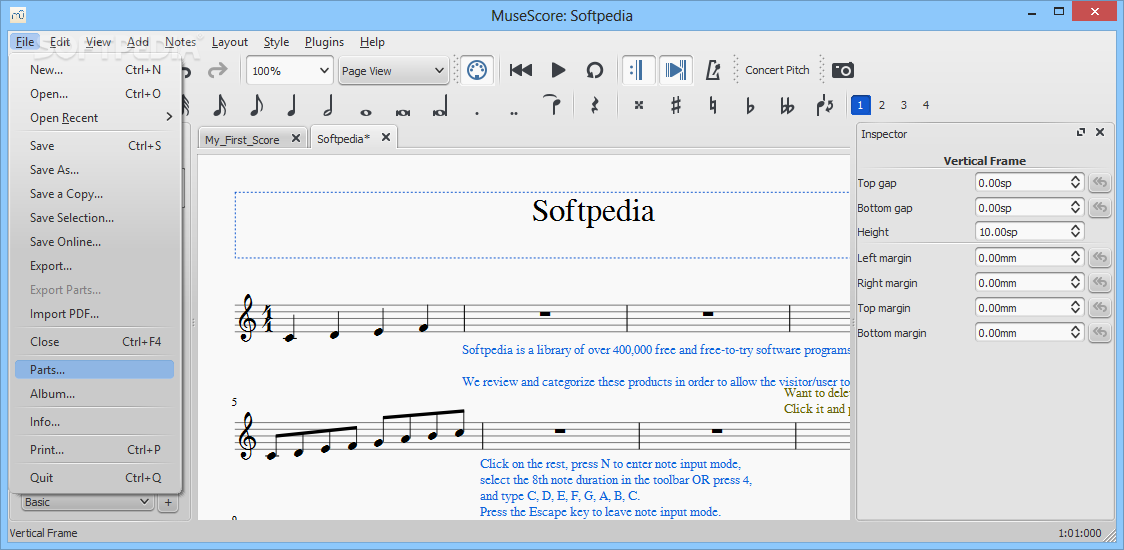Select the whole note duration
Image resolution: width=1124 pixels, height=550 pixels.
click(x=366, y=111)
